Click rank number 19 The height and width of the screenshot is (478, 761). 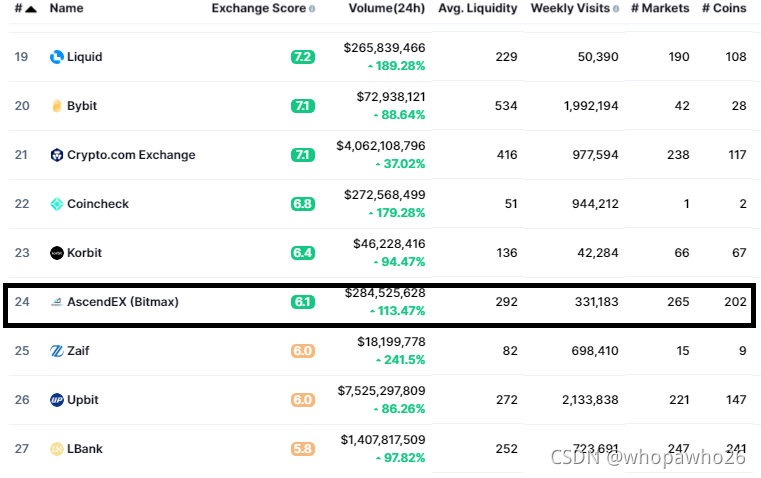point(21,57)
